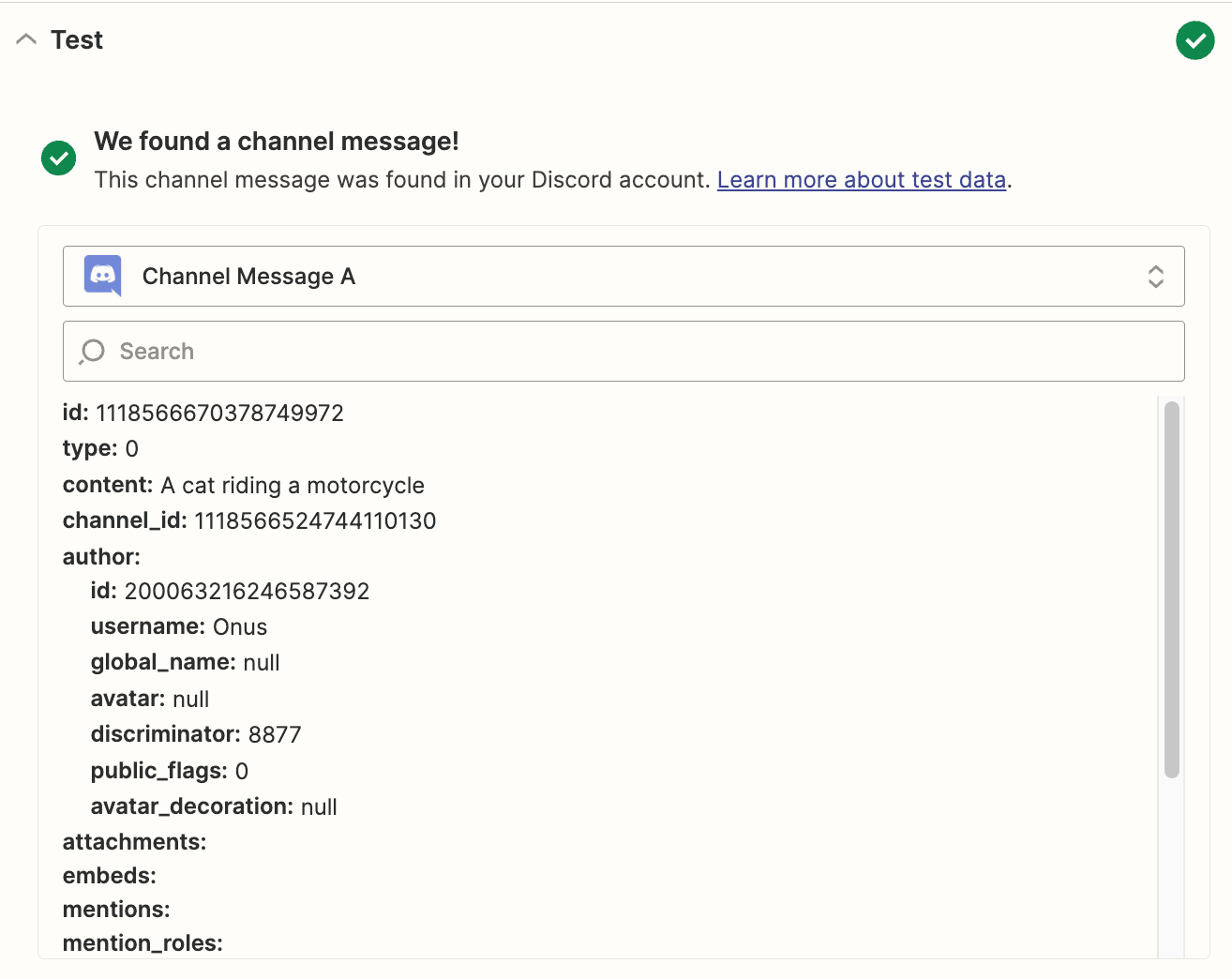Click the author field label
1232x979 pixels.
[x=101, y=557]
